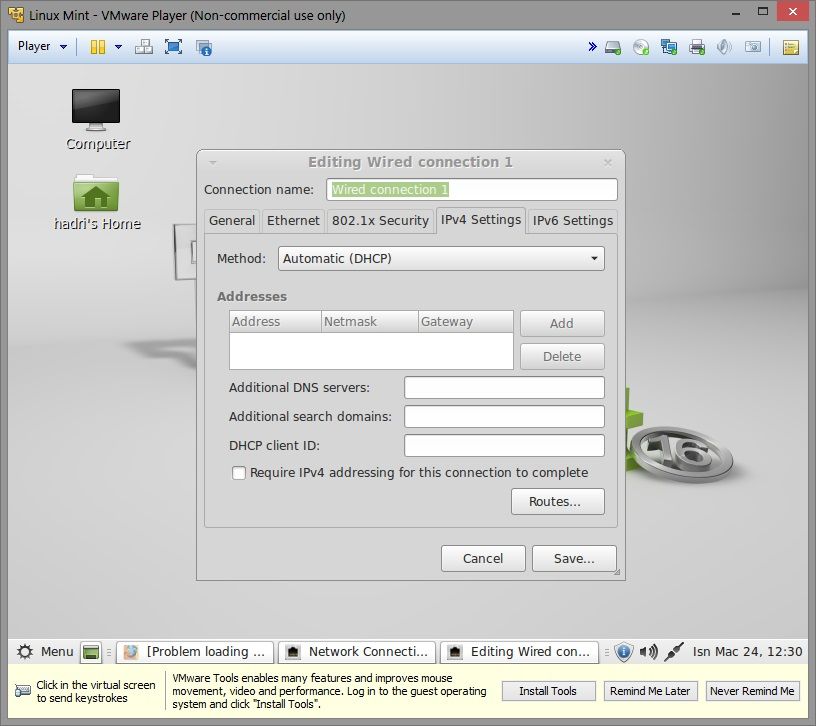Image resolution: width=816 pixels, height=726 pixels.
Task: Enable Require IPv4 addressing checkbox
Action: 238,473
